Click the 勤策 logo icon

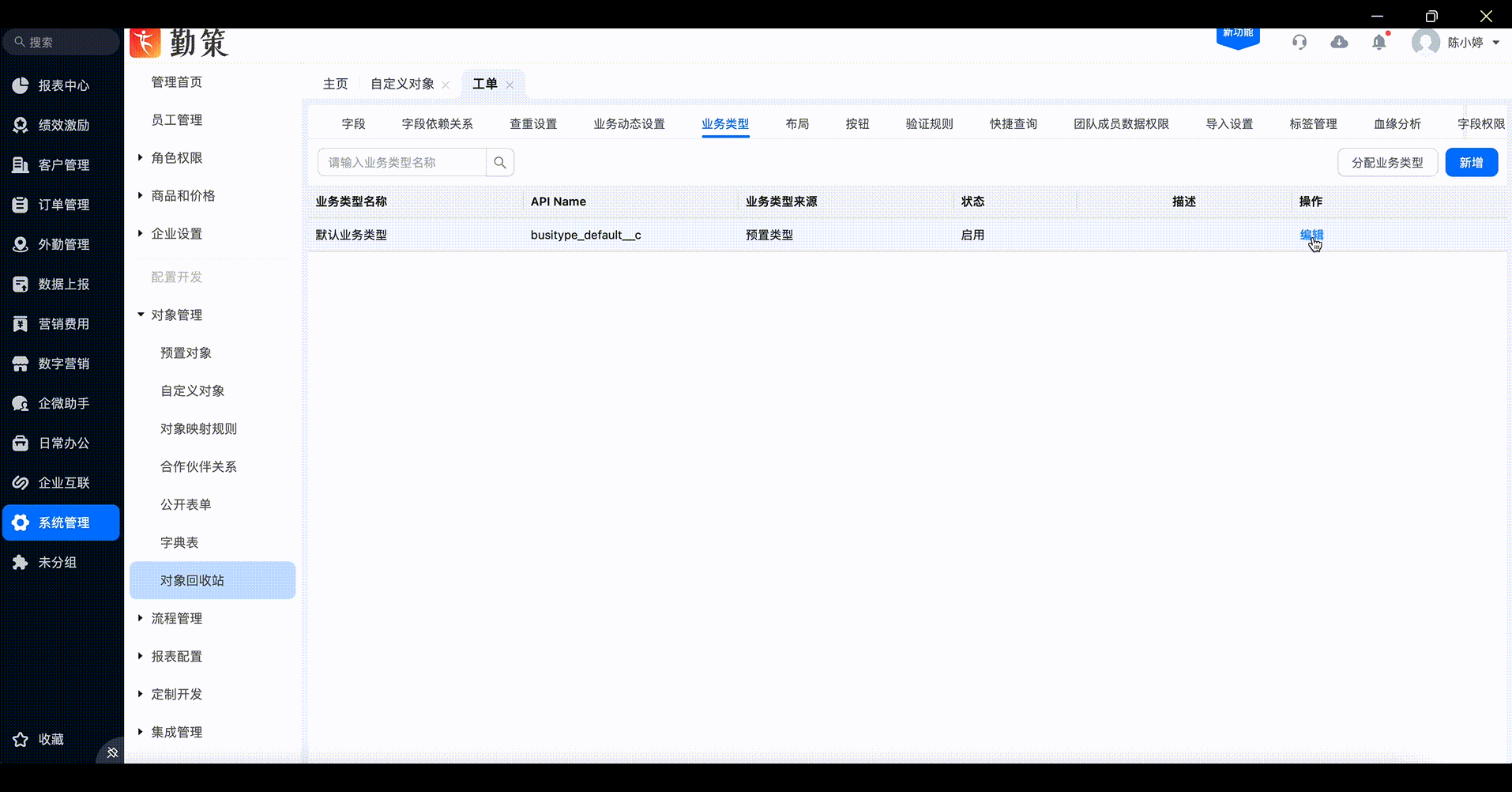[145, 43]
